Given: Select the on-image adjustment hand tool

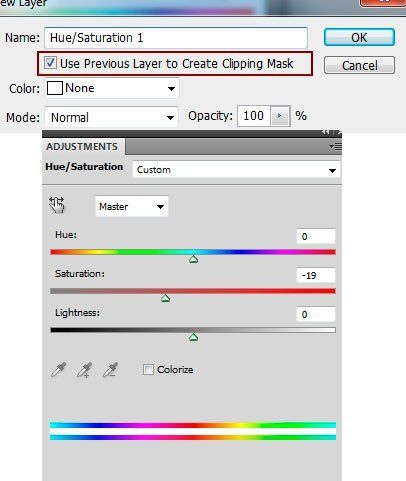Looking at the screenshot, I should [x=57, y=205].
